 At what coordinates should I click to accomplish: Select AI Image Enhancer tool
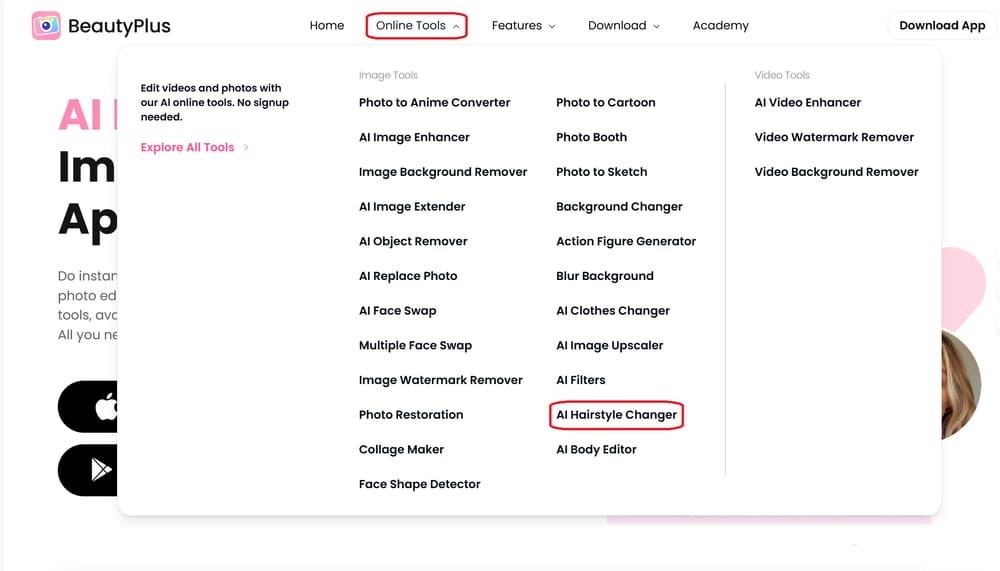[x=414, y=137]
